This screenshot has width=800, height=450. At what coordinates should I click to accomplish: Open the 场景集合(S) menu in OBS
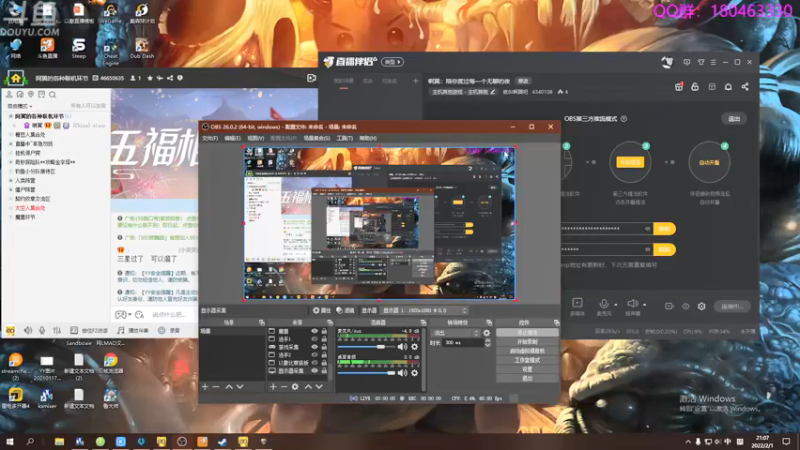[317, 138]
